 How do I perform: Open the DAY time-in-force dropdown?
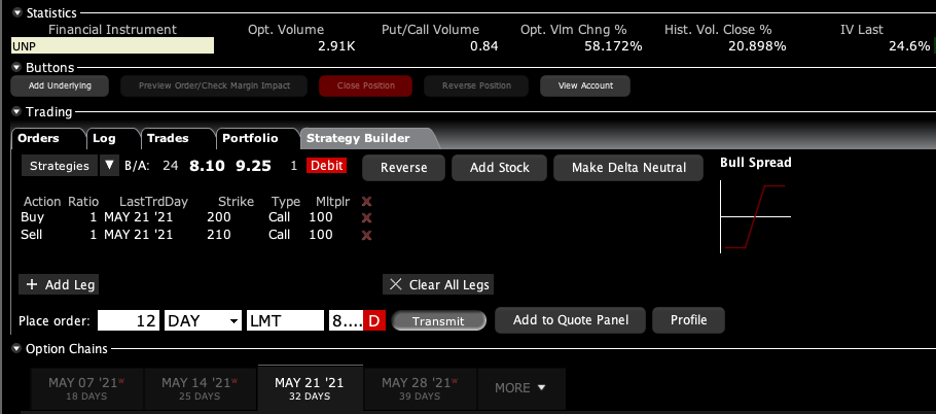203,321
